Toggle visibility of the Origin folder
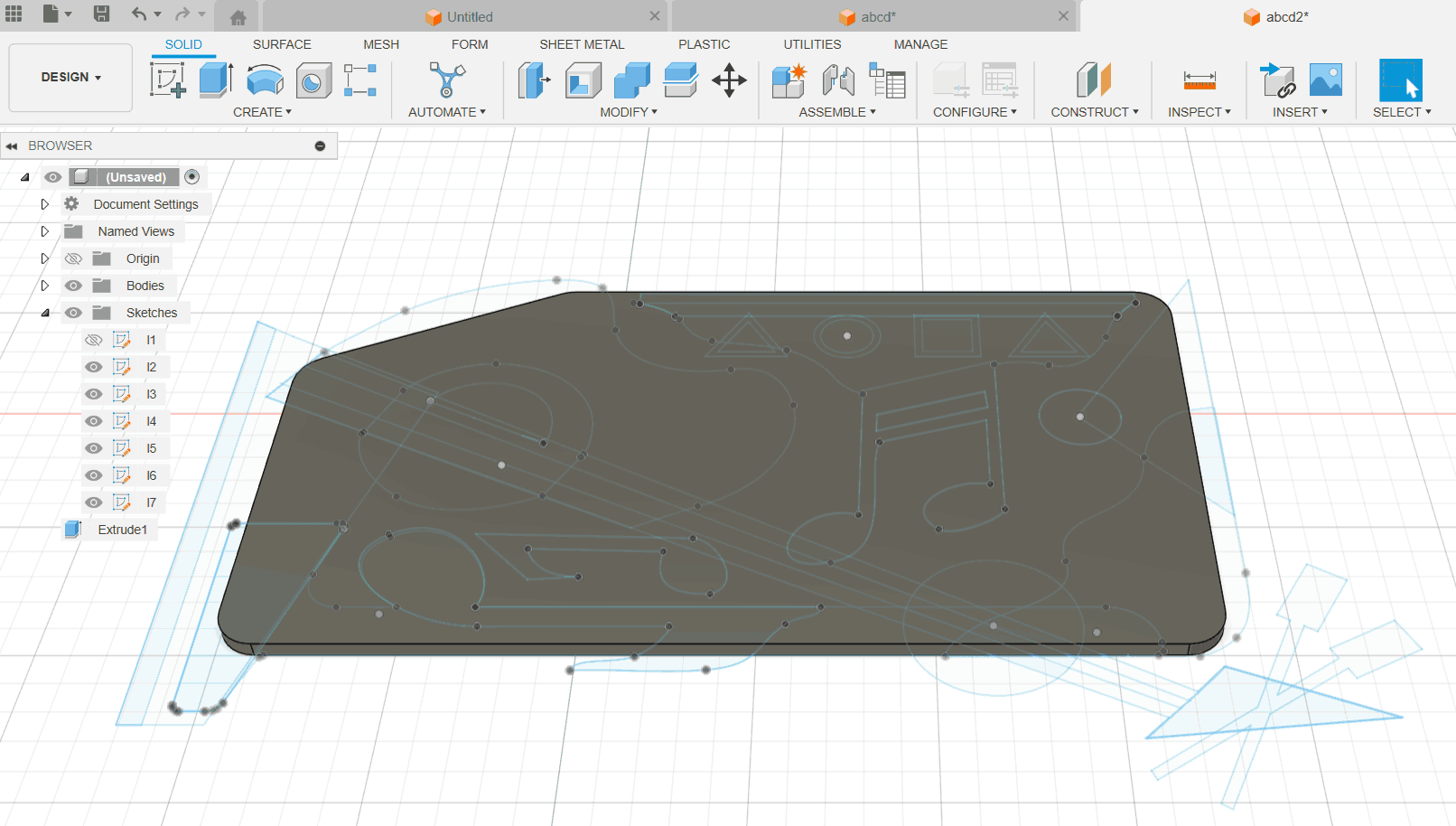1456x826 pixels. coord(73,258)
